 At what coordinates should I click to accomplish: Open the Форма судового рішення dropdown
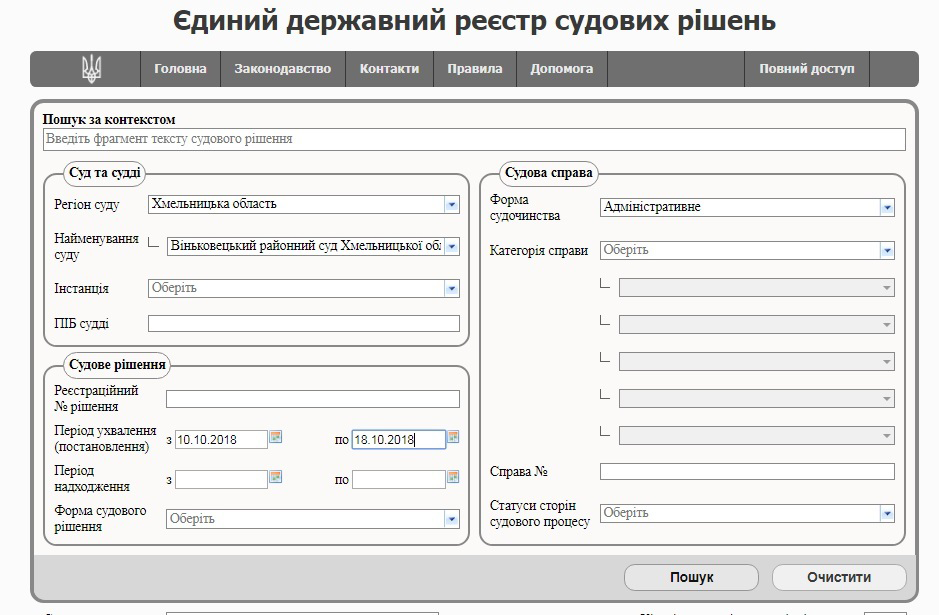[x=452, y=519]
